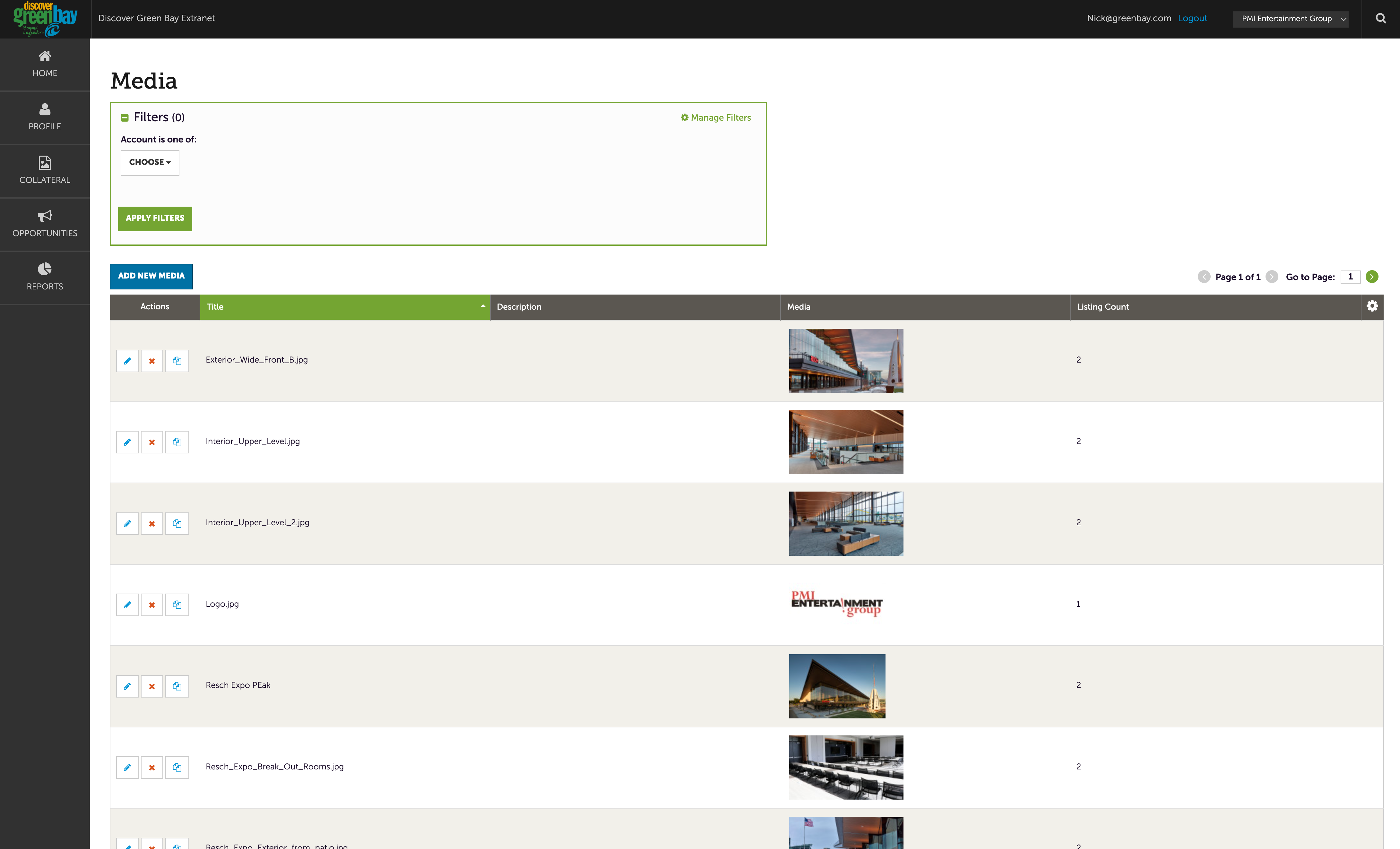Delete Resch Expo PEak using red X
The width and height of the screenshot is (1400, 849).
[152, 686]
